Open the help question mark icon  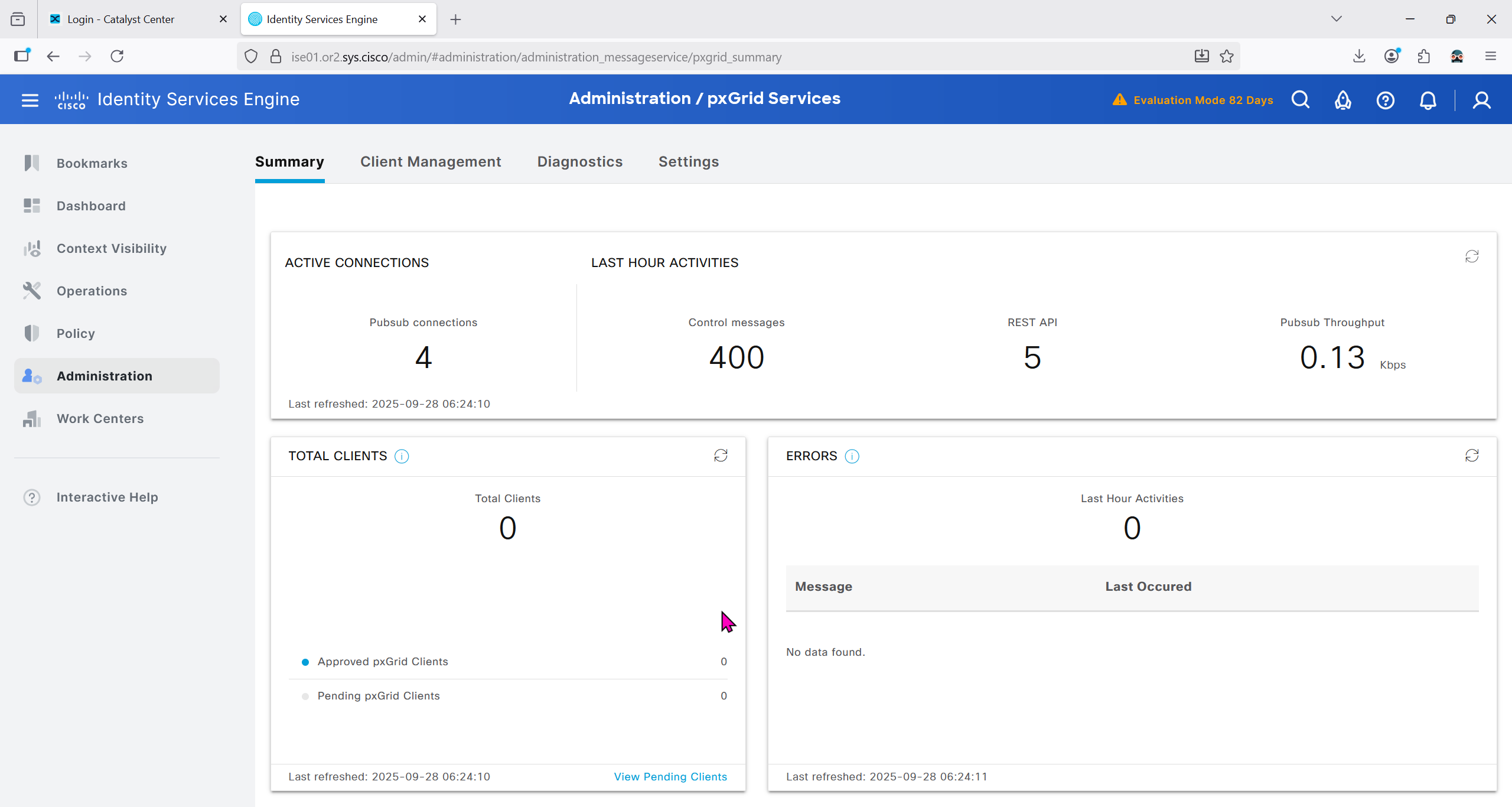[x=1385, y=100]
